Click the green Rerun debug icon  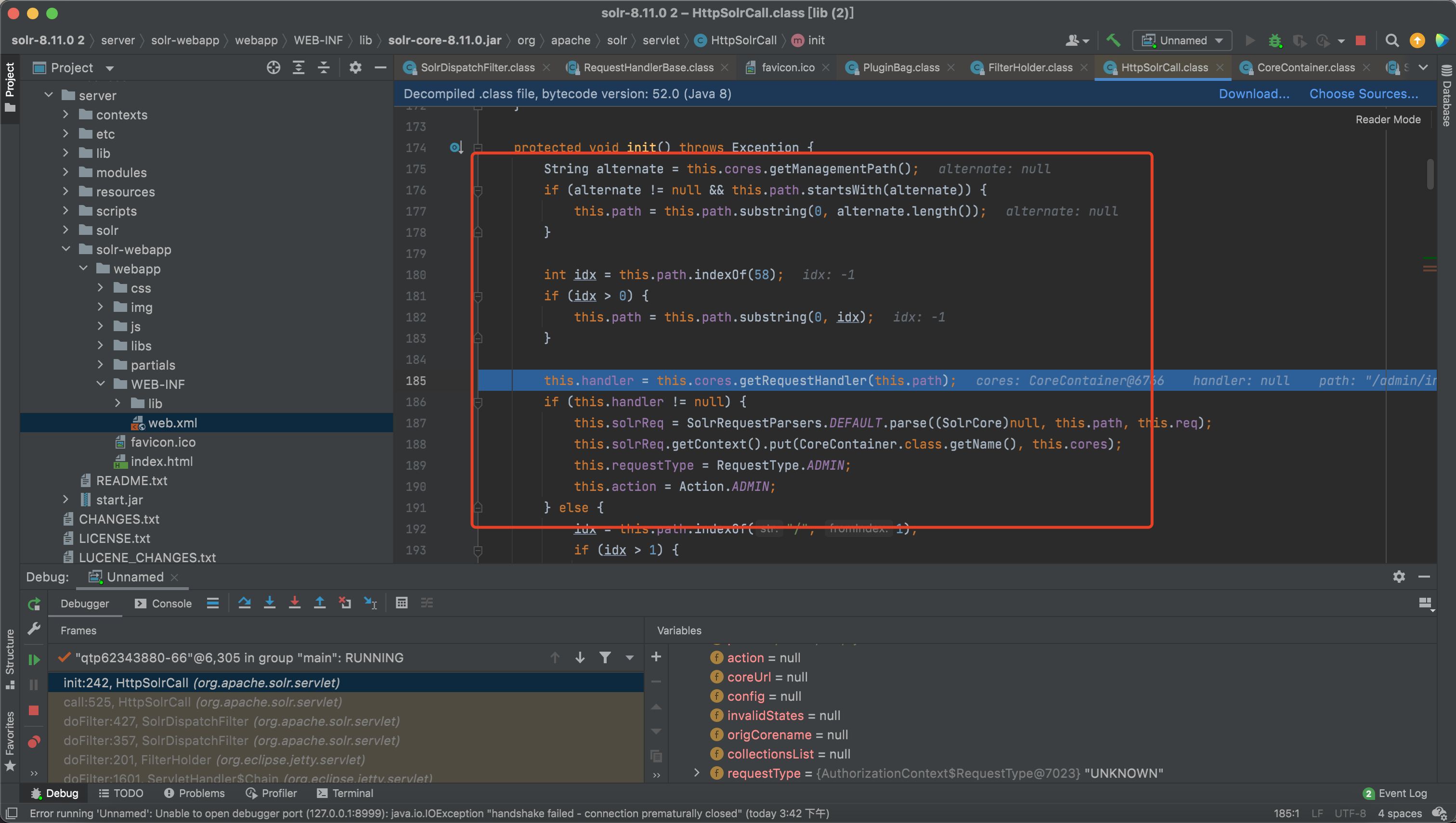tap(34, 604)
